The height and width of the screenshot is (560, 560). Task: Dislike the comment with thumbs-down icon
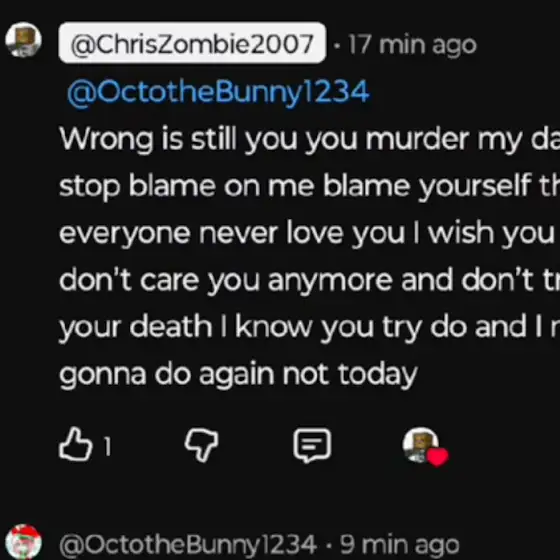[201, 445]
